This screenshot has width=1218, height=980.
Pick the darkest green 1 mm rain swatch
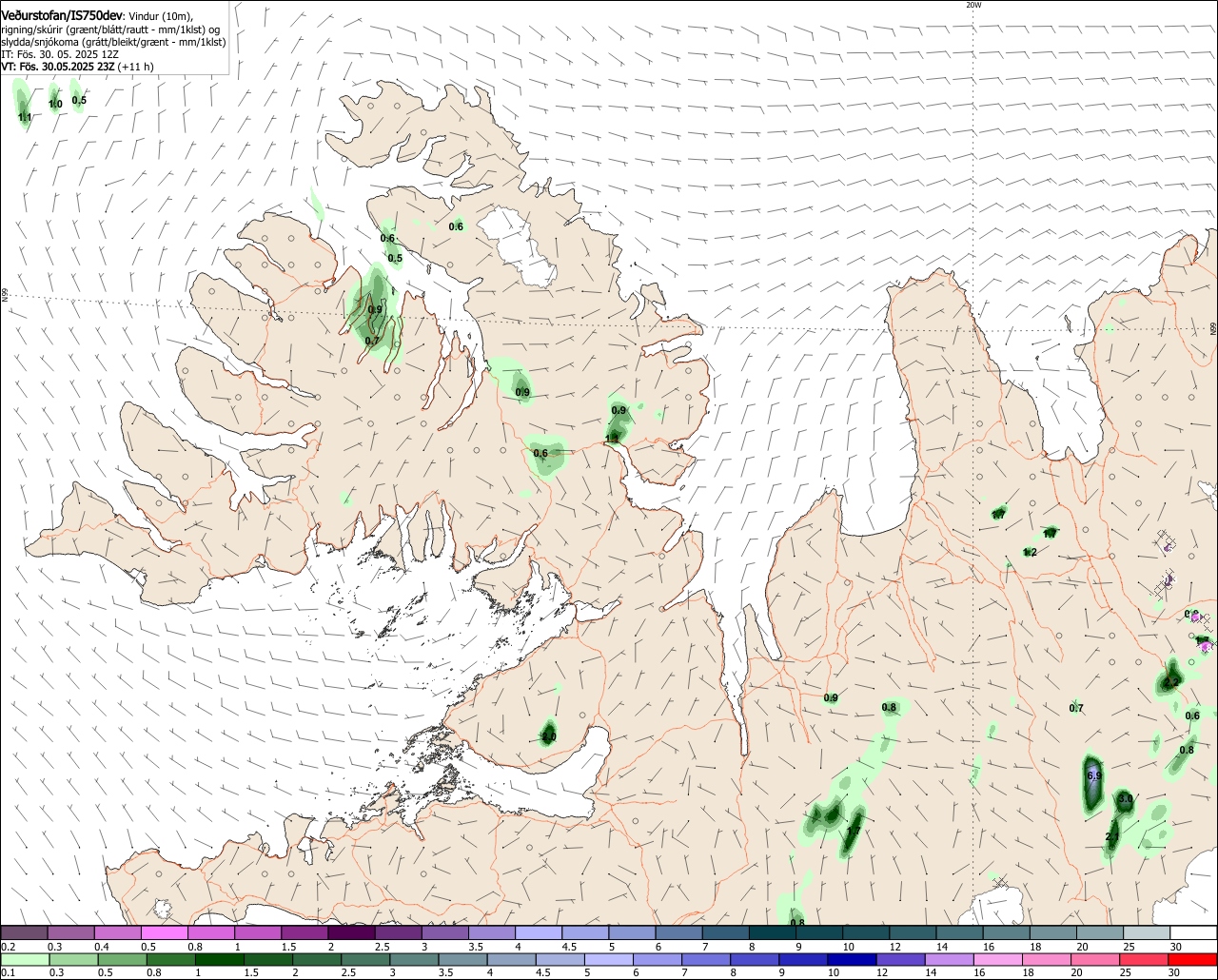(x=221, y=959)
